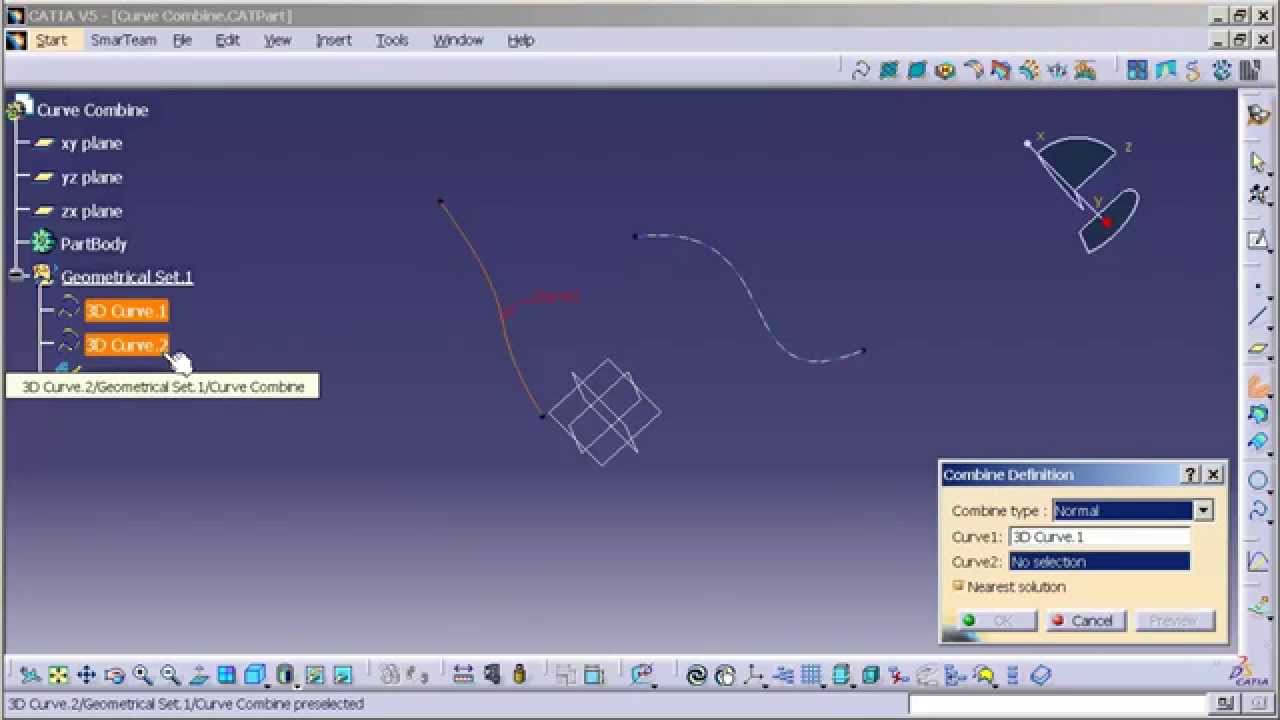Screen dimensions: 1280x720
Task: Open the Start menu
Action: point(51,40)
